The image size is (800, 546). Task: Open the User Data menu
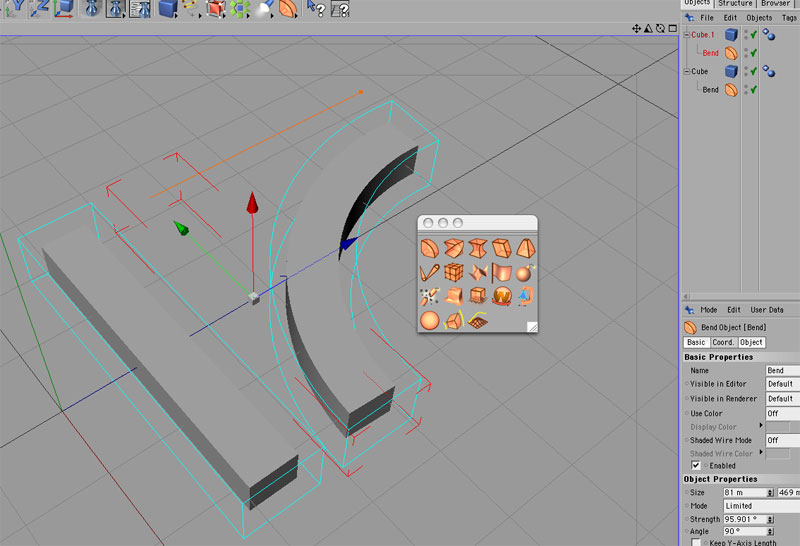766,310
